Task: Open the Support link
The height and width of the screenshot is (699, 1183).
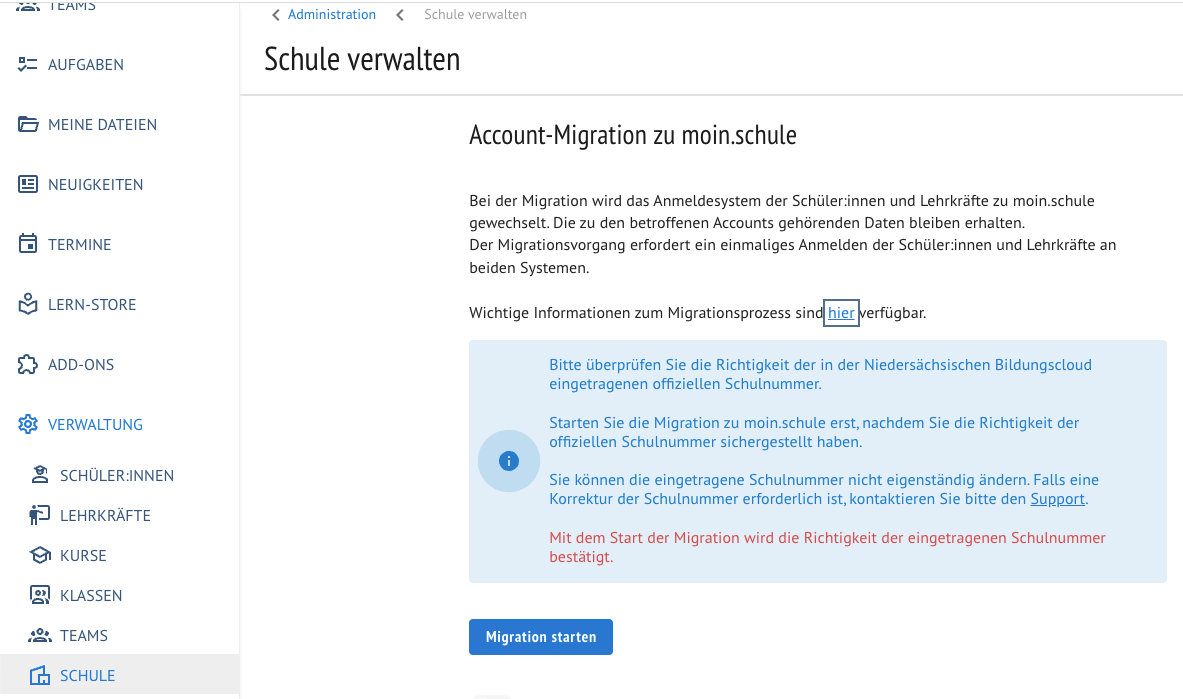Action: [x=1057, y=499]
